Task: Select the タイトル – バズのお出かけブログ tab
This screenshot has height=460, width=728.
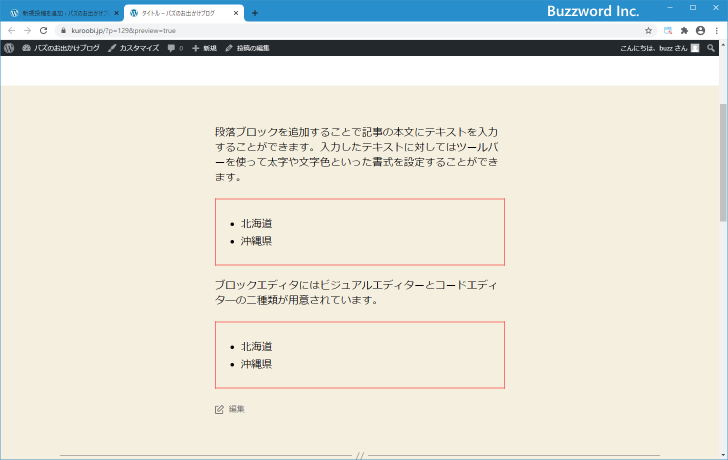Action: [x=178, y=13]
